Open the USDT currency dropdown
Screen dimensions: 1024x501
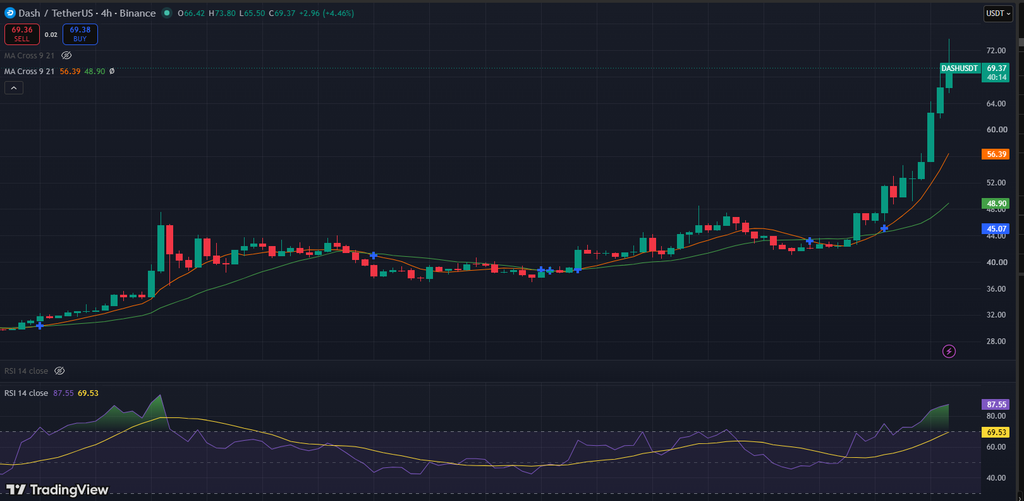pyautogui.click(x=998, y=14)
